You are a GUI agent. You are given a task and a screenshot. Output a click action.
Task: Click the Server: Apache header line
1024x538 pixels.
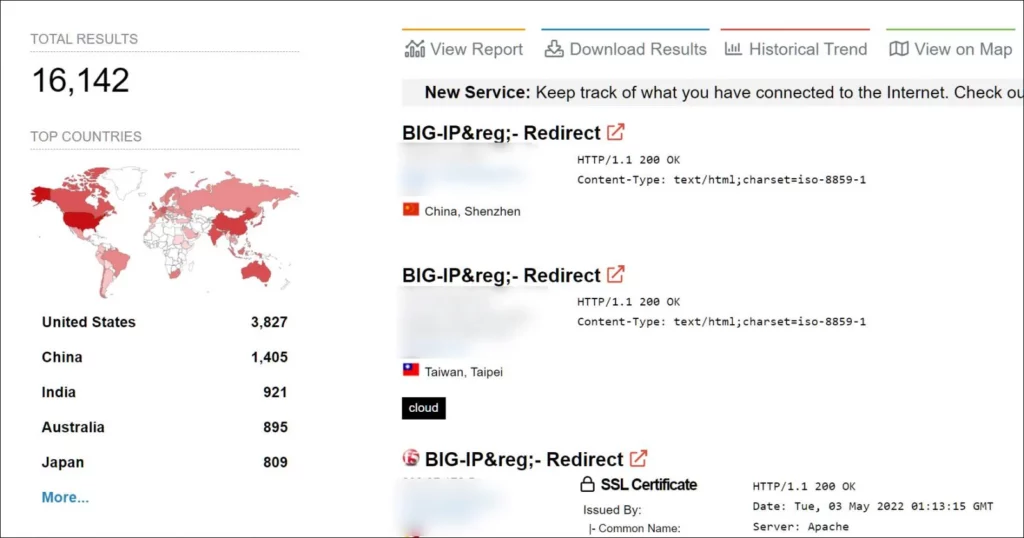point(801,526)
